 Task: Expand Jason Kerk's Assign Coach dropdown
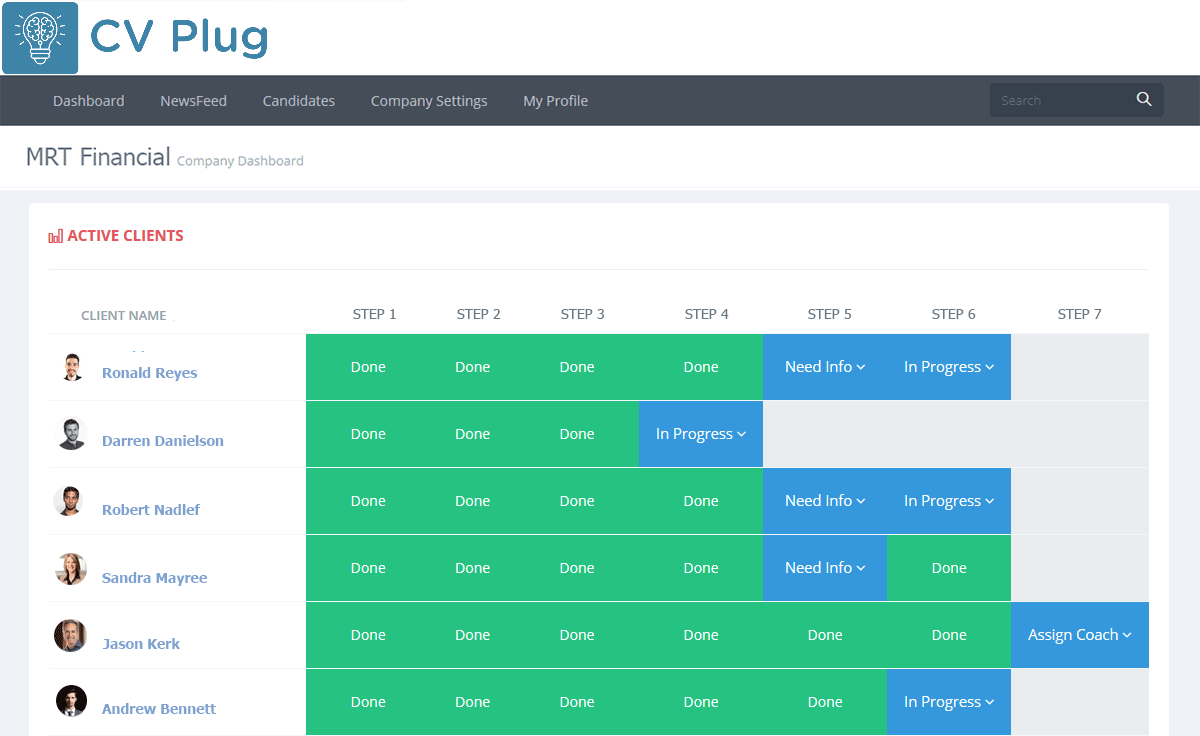pos(1080,635)
